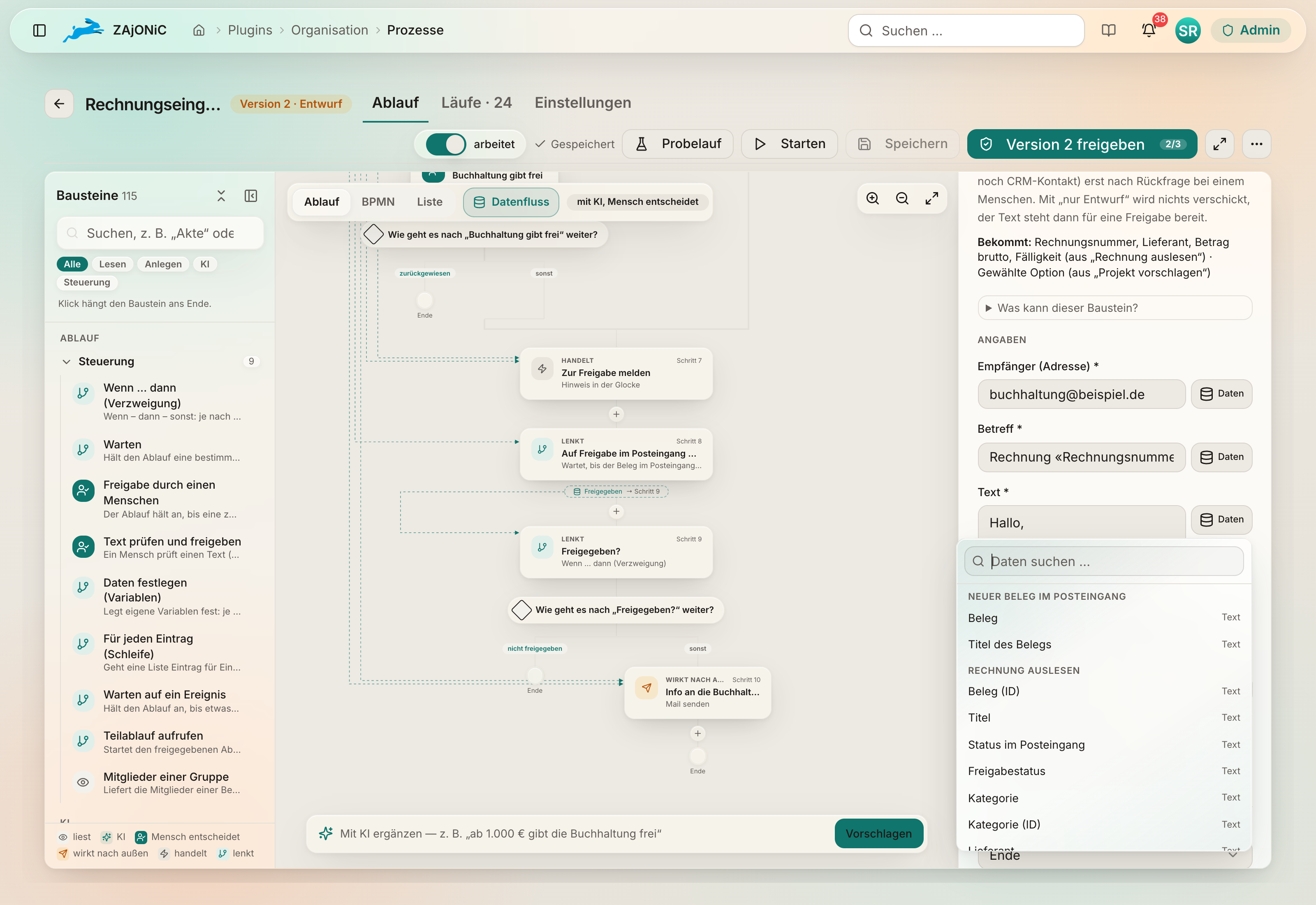Filter Bausteine by Lesen

coord(112,264)
